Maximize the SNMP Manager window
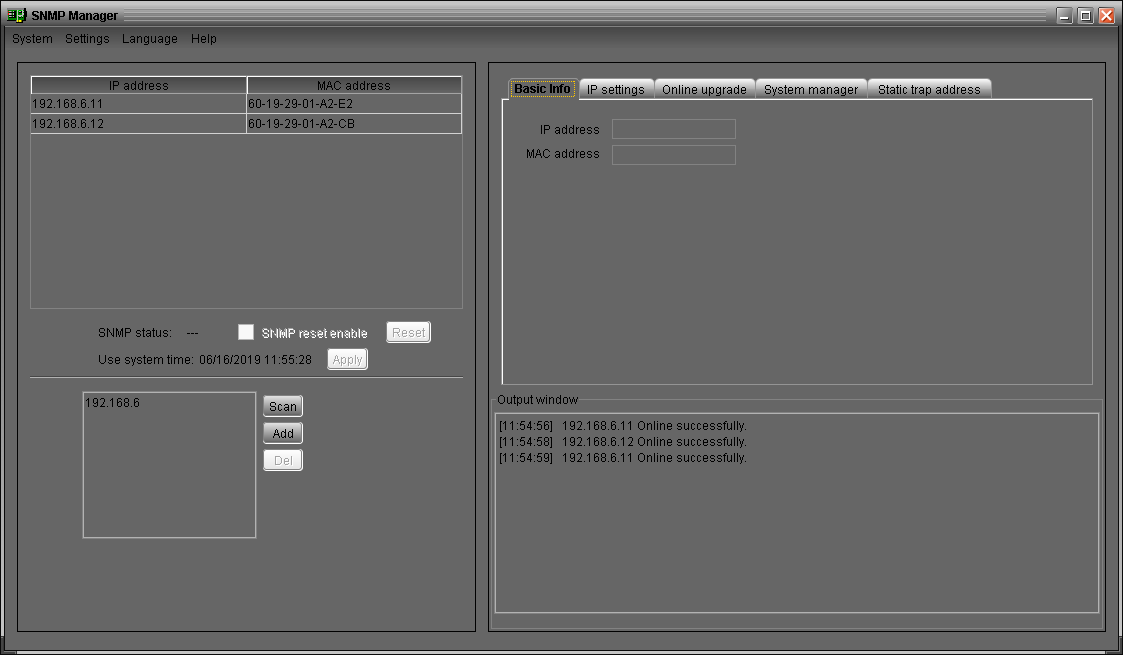Image resolution: width=1123 pixels, height=655 pixels. coord(1086,16)
